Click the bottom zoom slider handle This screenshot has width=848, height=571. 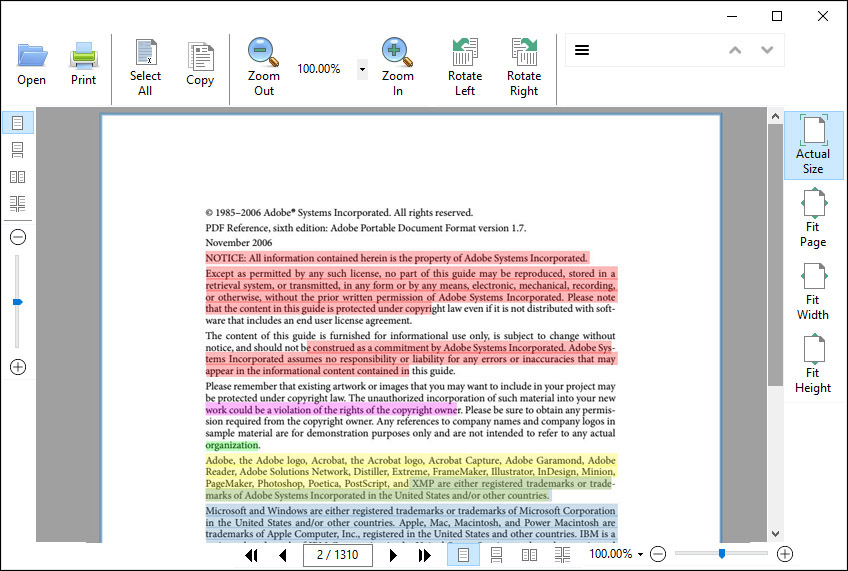coord(721,553)
